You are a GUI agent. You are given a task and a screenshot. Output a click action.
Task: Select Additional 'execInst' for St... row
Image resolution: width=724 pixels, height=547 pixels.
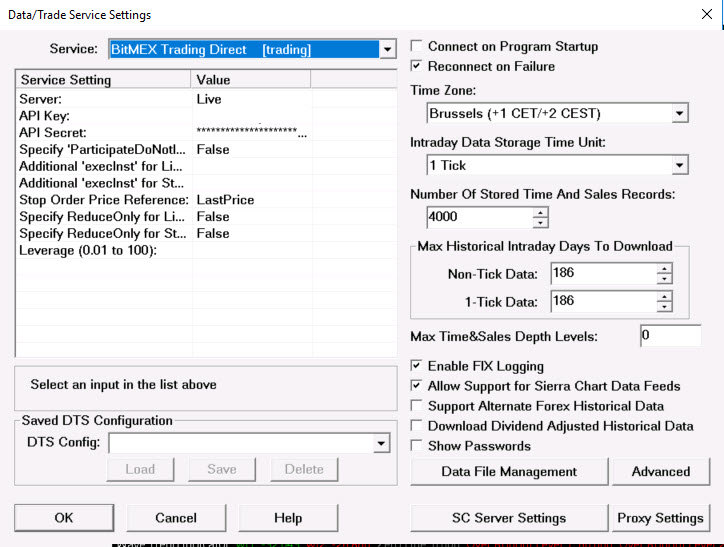click(x=206, y=183)
